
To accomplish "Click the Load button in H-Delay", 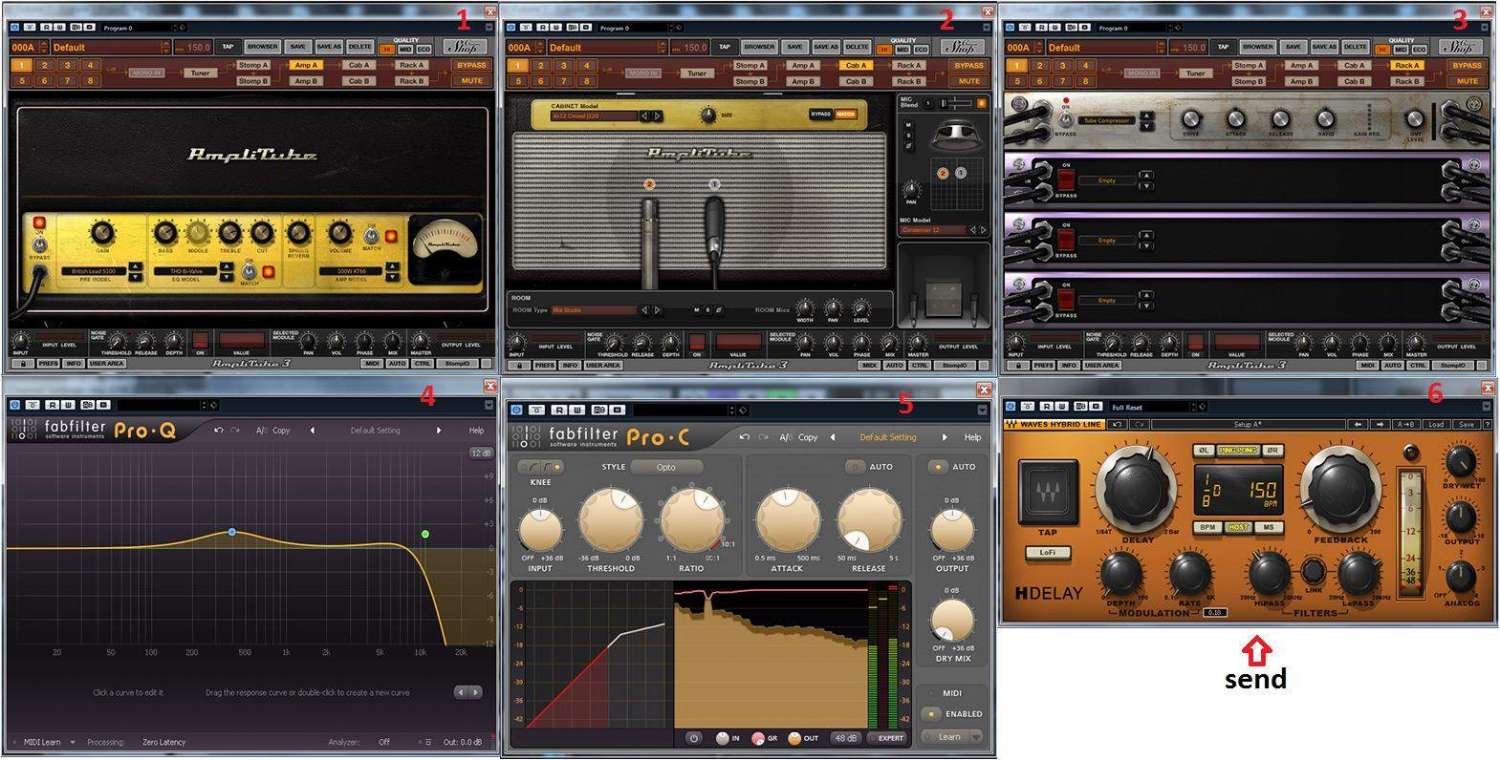I will tap(1435, 424).
